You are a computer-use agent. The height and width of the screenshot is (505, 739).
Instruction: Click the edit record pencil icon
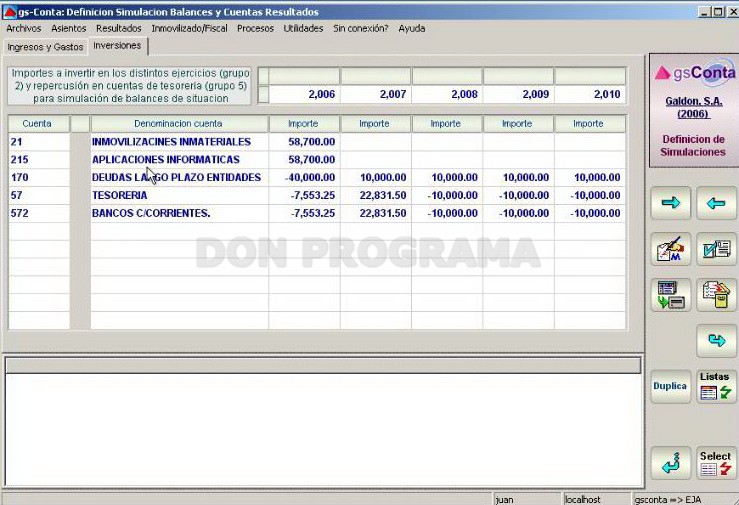671,249
